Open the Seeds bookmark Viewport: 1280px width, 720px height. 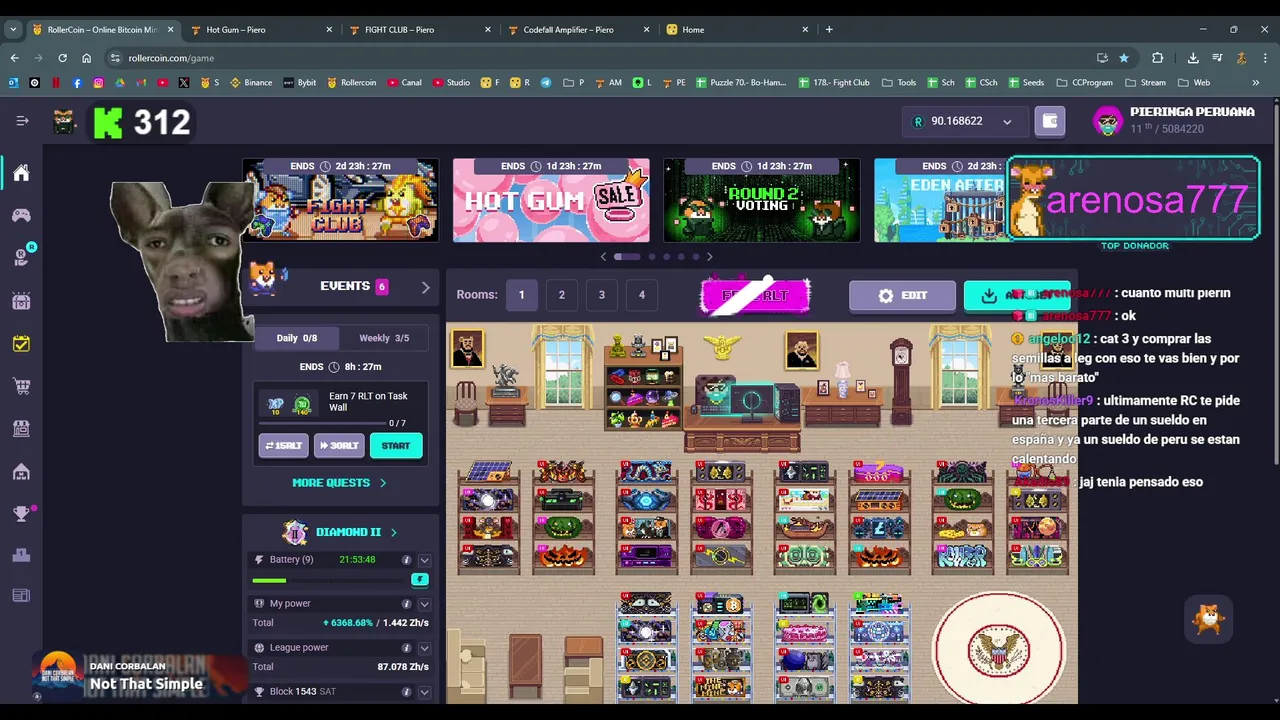[x=1026, y=82]
